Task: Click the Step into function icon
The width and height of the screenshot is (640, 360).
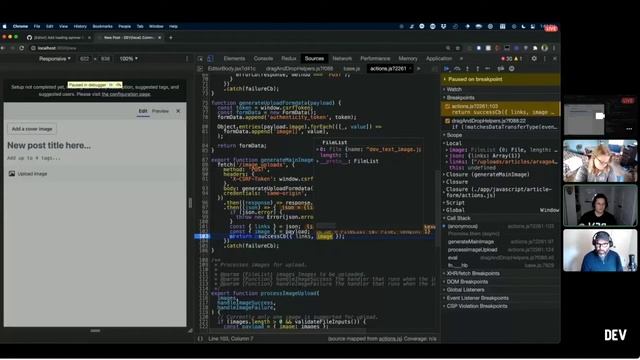Action: click(468, 69)
